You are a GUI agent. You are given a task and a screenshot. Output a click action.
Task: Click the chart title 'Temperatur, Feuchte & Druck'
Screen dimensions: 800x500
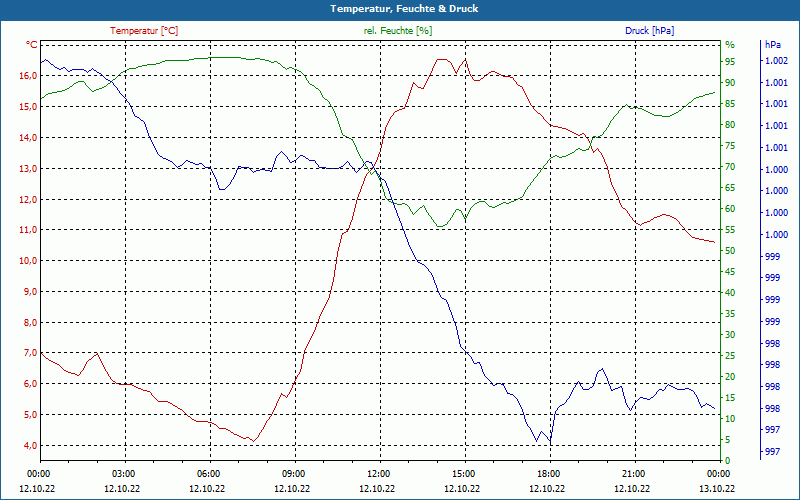click(404, 9)
